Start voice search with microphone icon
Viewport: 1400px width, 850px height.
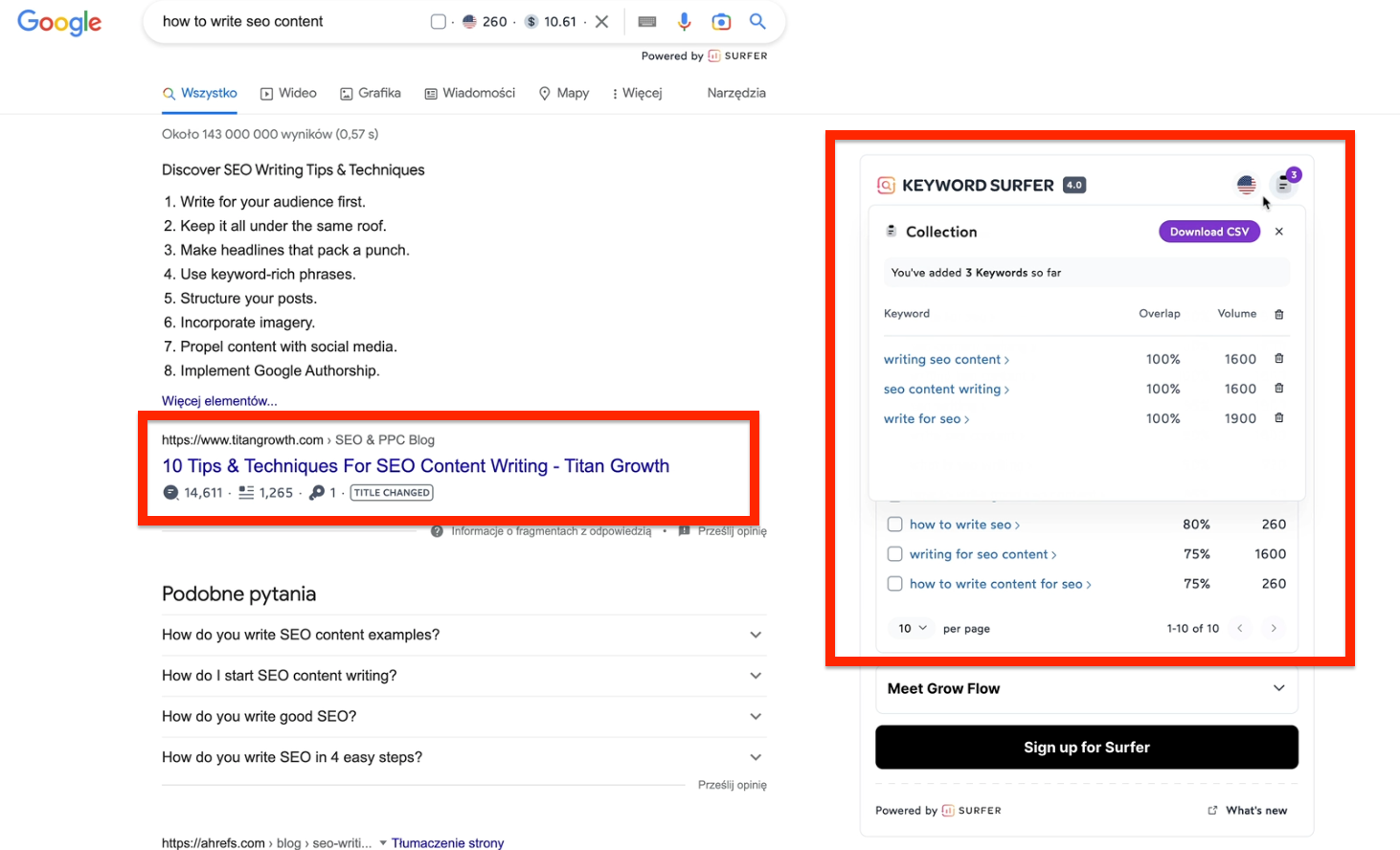coord(684,21)
